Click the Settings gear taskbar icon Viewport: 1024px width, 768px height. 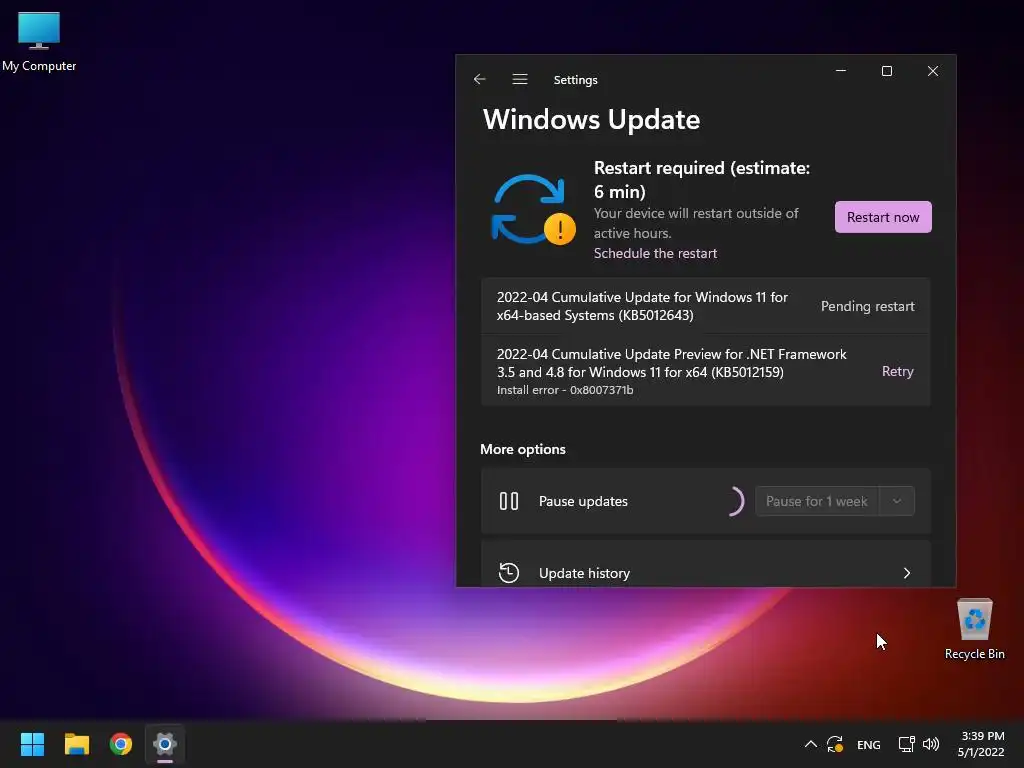[165, 744]
